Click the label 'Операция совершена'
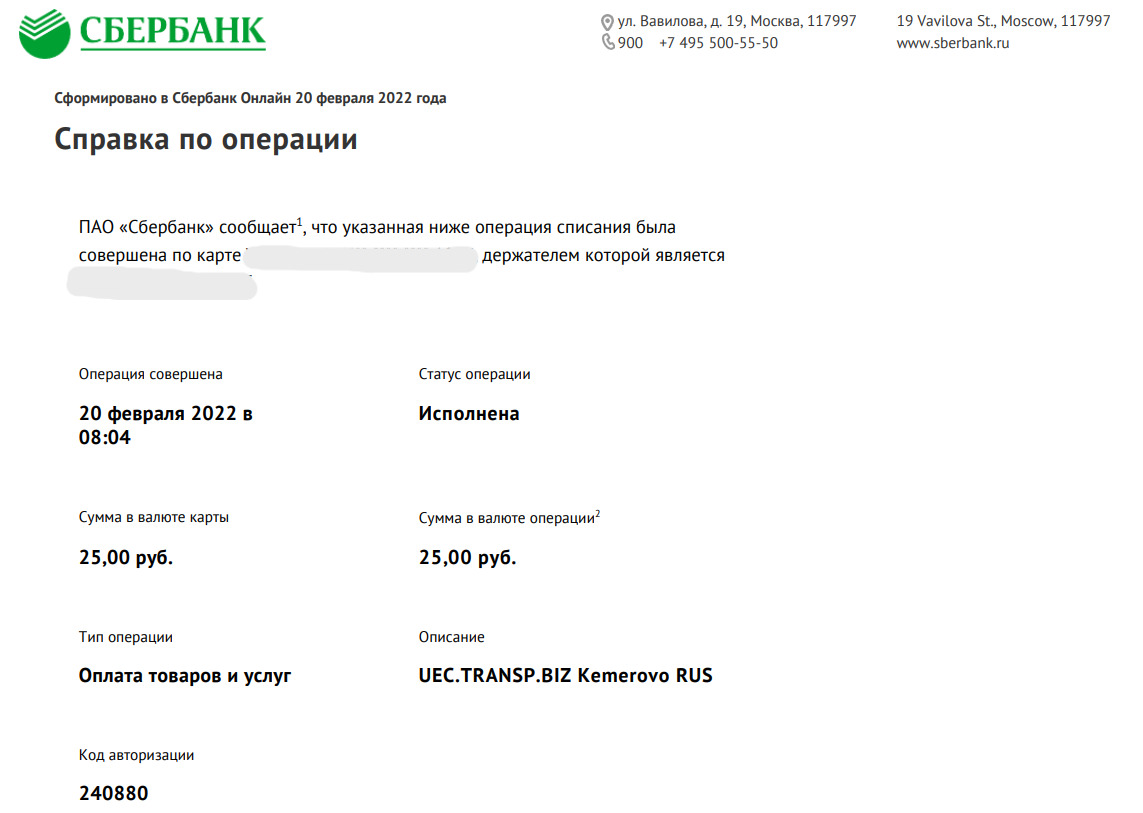Image resolution: width=1143 pixels, height=813 pixels. tap(150, 374)
